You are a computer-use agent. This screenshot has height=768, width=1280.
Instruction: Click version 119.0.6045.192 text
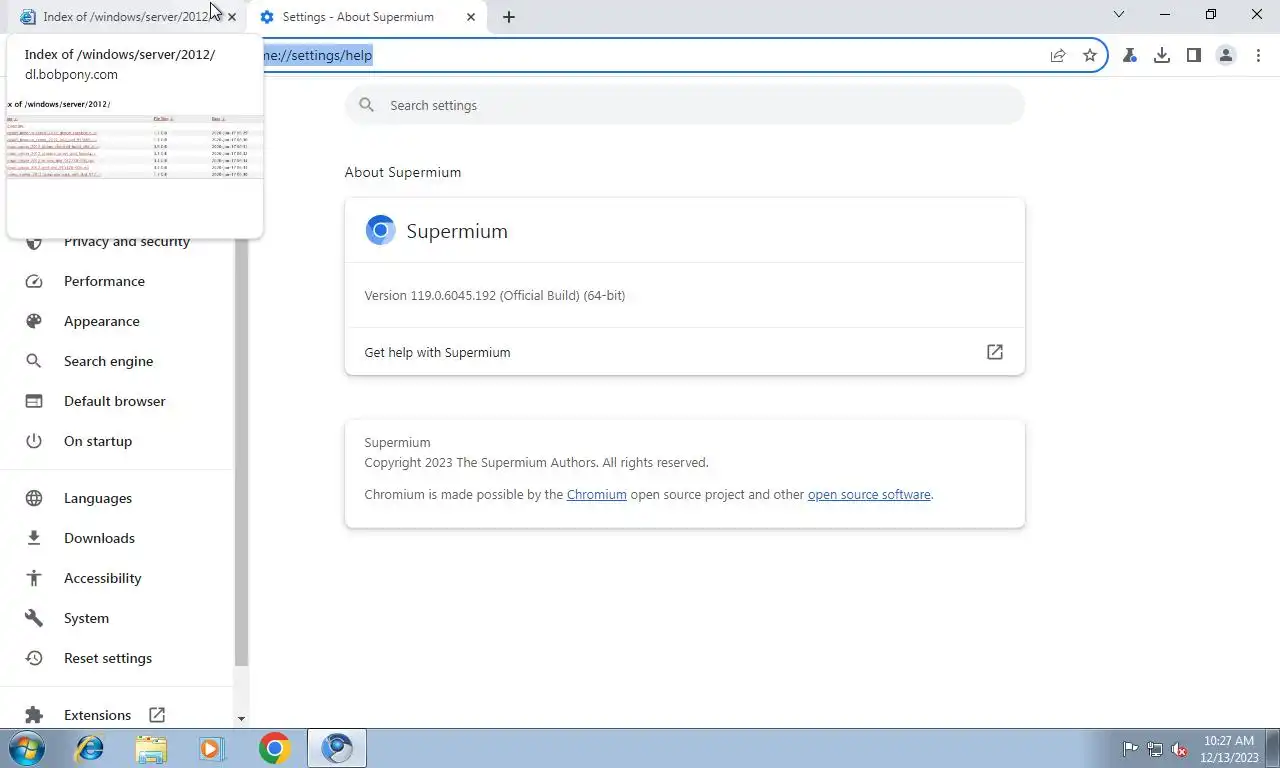495,296
